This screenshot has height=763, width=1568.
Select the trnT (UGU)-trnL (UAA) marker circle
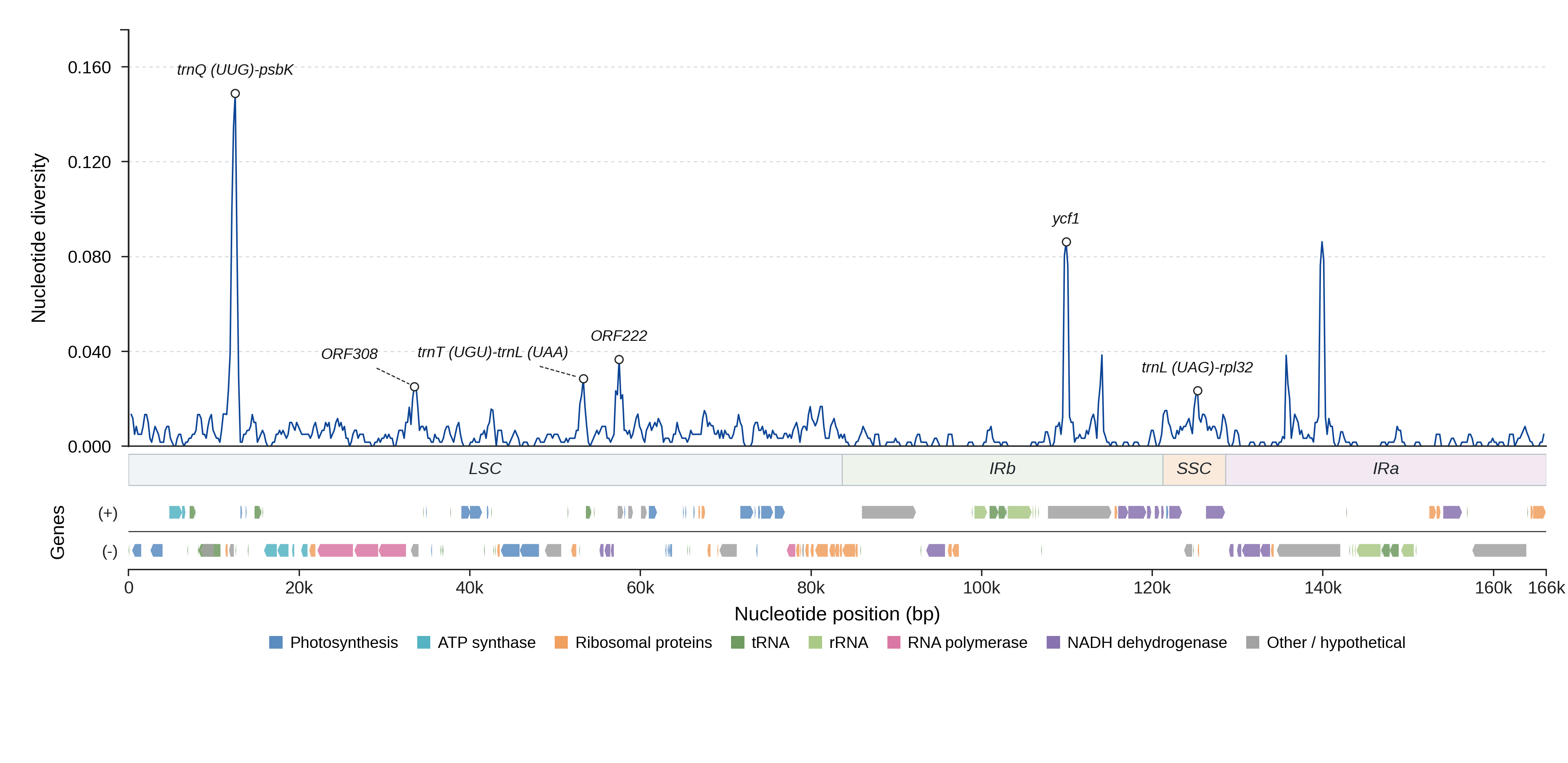583,379
